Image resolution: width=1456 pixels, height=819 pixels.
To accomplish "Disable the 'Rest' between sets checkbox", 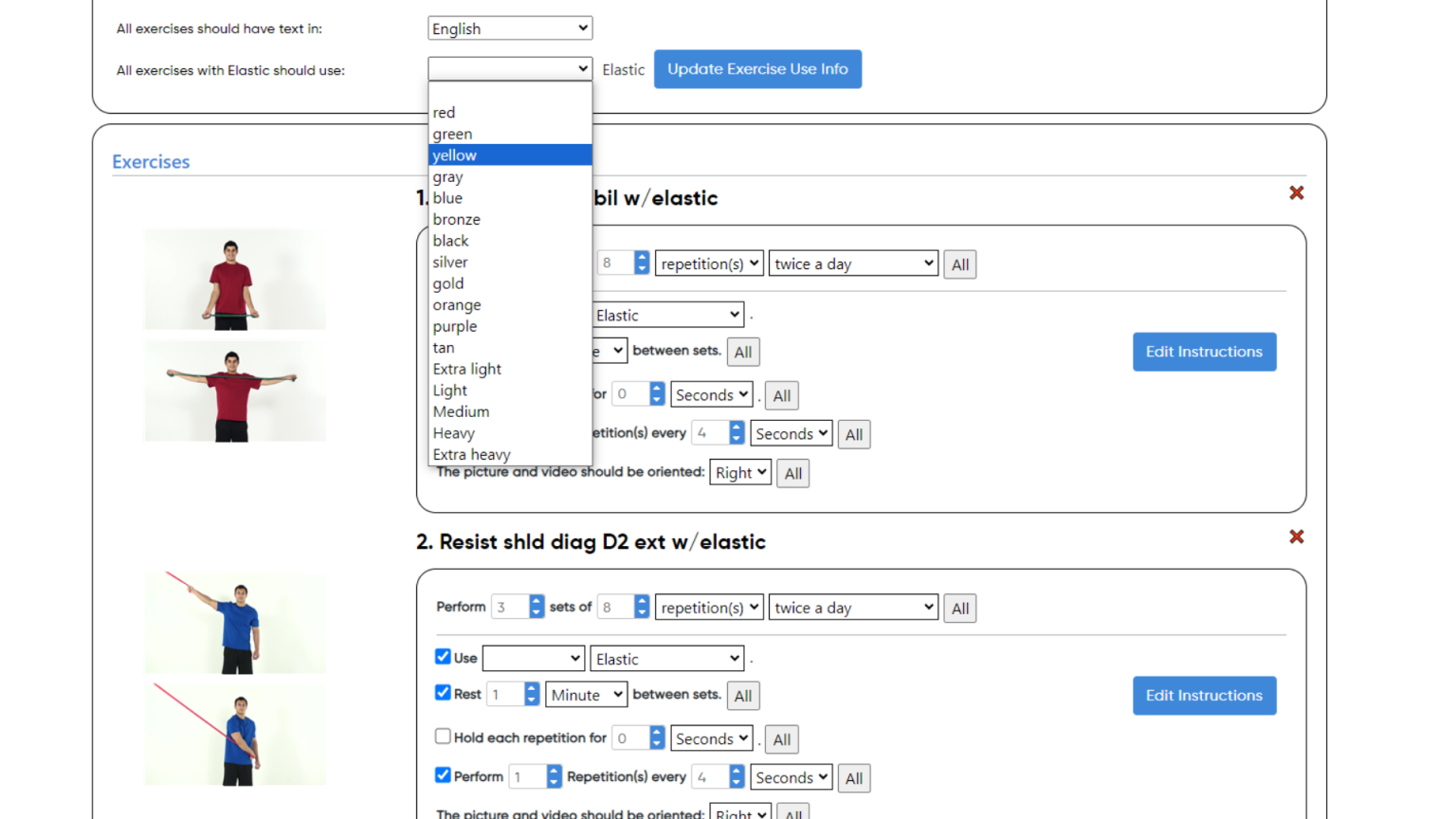I will [443, 692].
